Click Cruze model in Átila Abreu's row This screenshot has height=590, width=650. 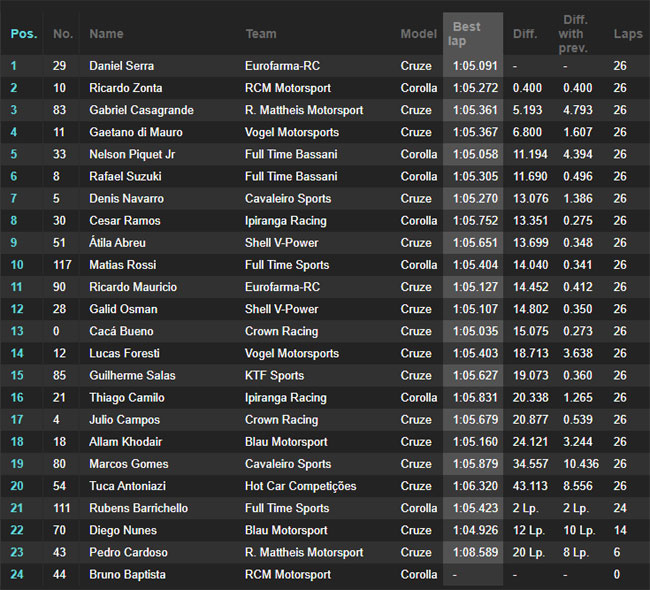(x=416, y=243)
